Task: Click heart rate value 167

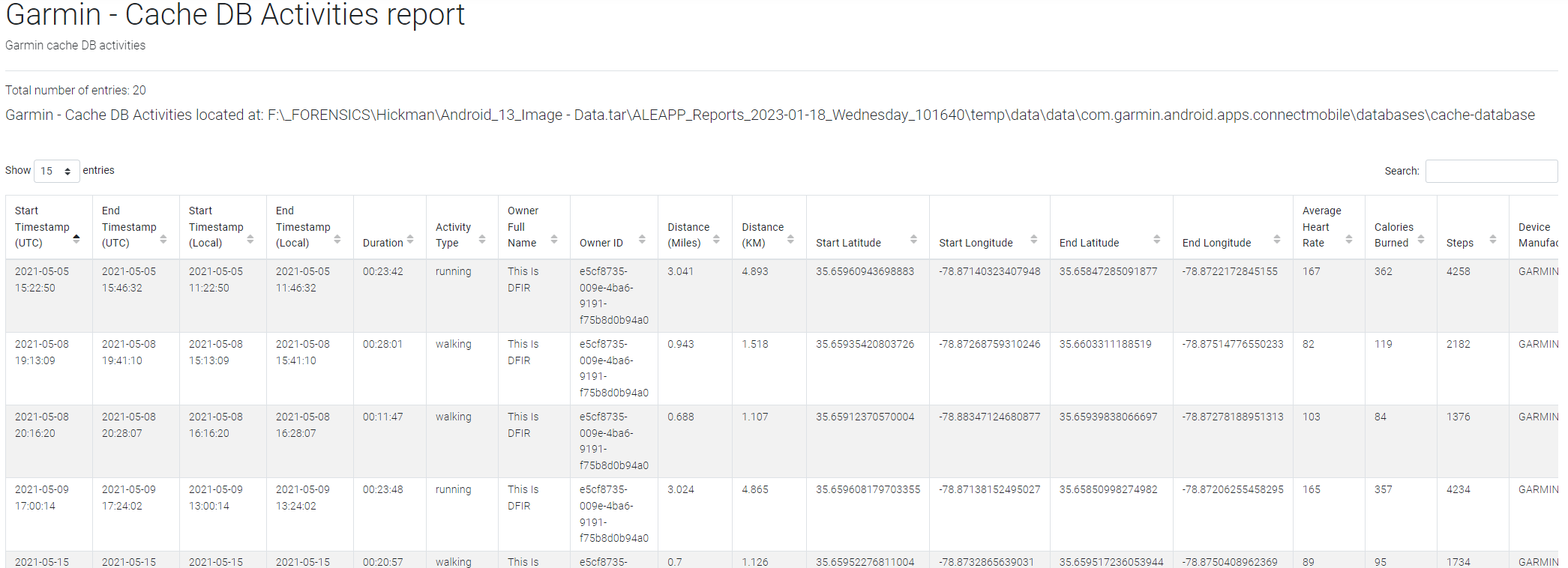Action: pyautogui.click(x=1311, y=271)
